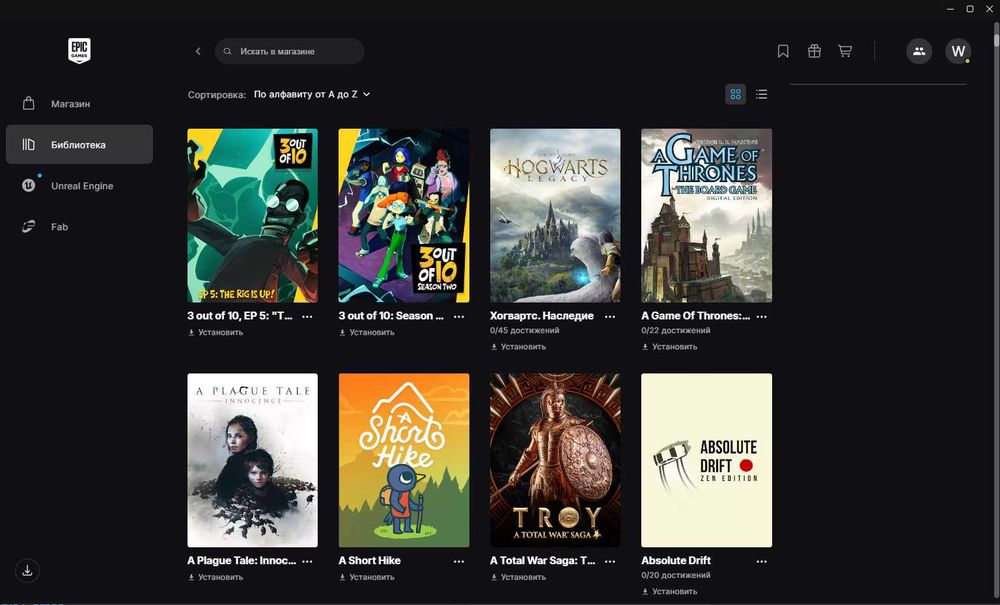This screenshot has width=1000, height=605.
Task: Open the gift redeem icon
Action: click(x=814, y=51)
